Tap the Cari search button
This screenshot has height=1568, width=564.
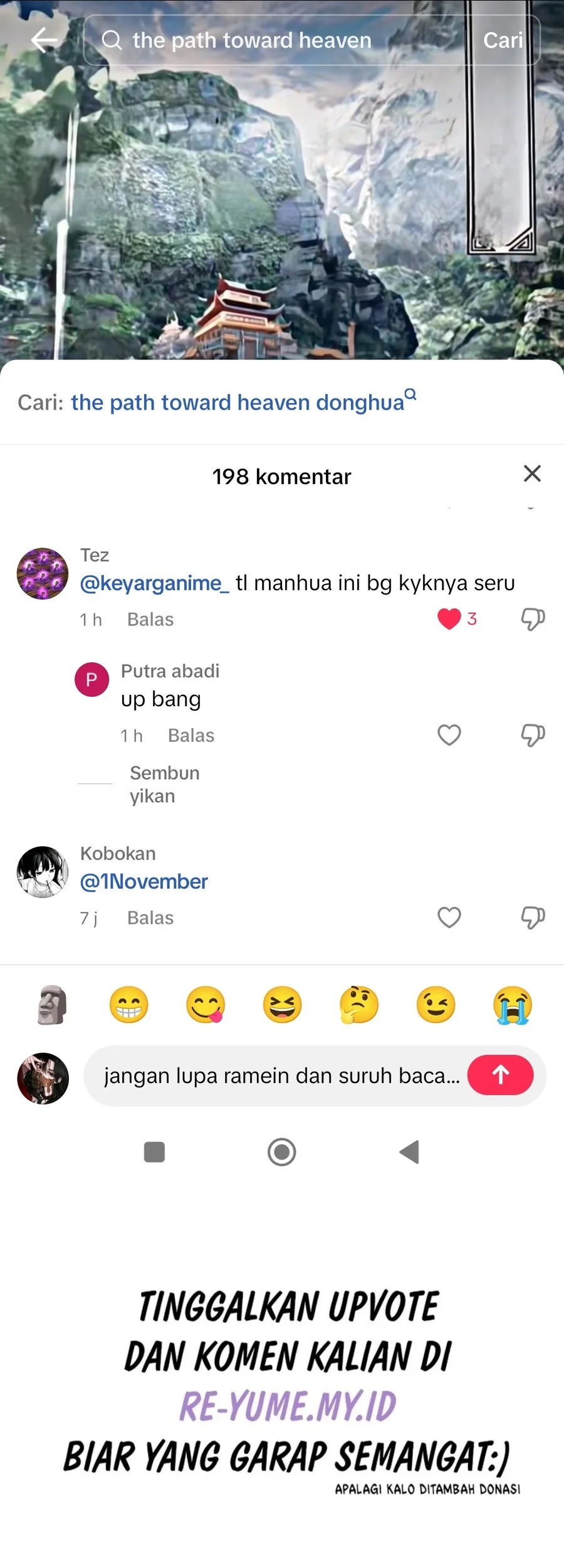pos(503,41)
